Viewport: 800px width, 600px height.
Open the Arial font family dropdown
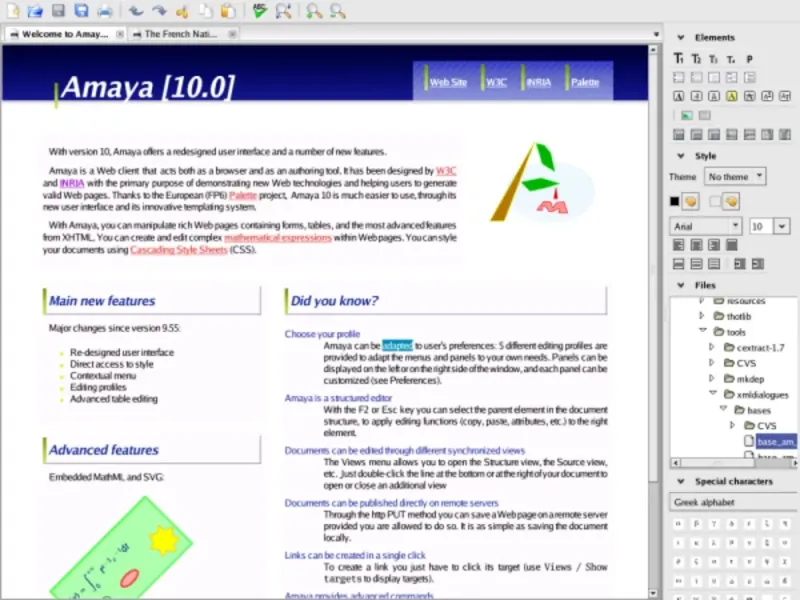(706, 226)
